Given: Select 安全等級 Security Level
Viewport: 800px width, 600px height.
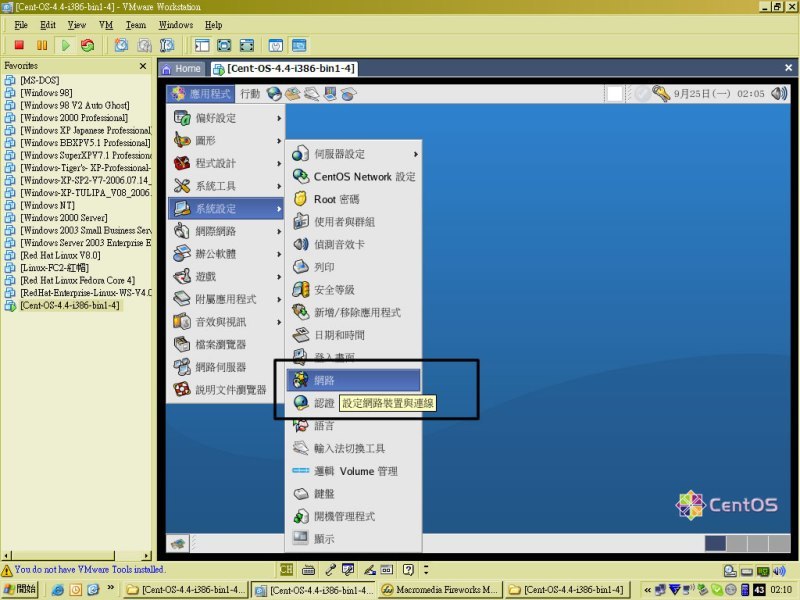Looking at the screenshot, I should 354,290.
